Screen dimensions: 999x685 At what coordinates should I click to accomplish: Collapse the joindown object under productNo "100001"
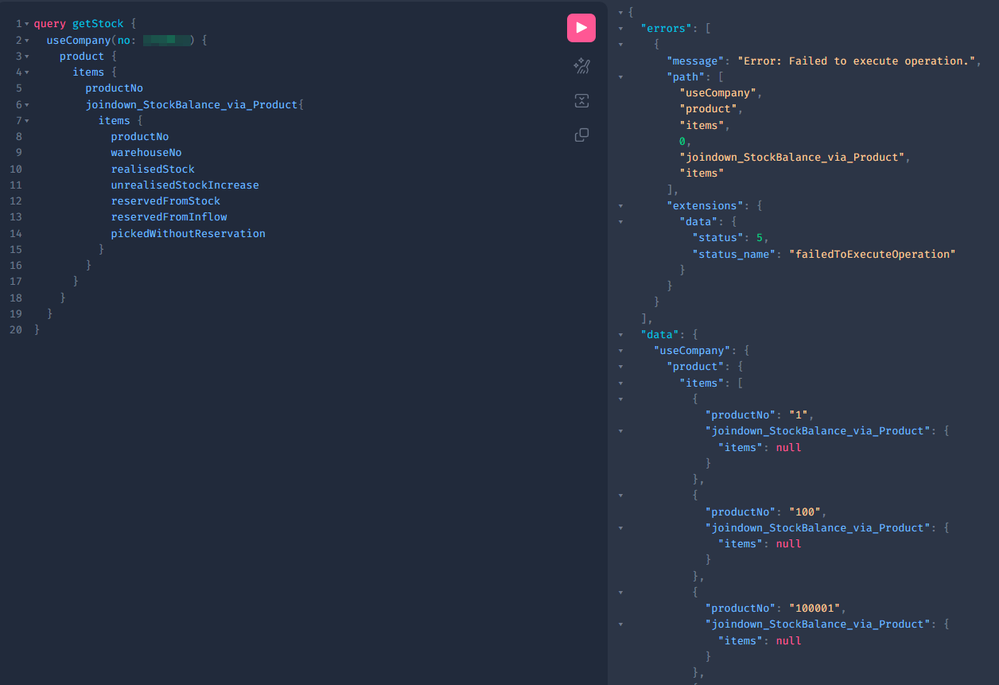pyautogui.click(x=621, y=624)
